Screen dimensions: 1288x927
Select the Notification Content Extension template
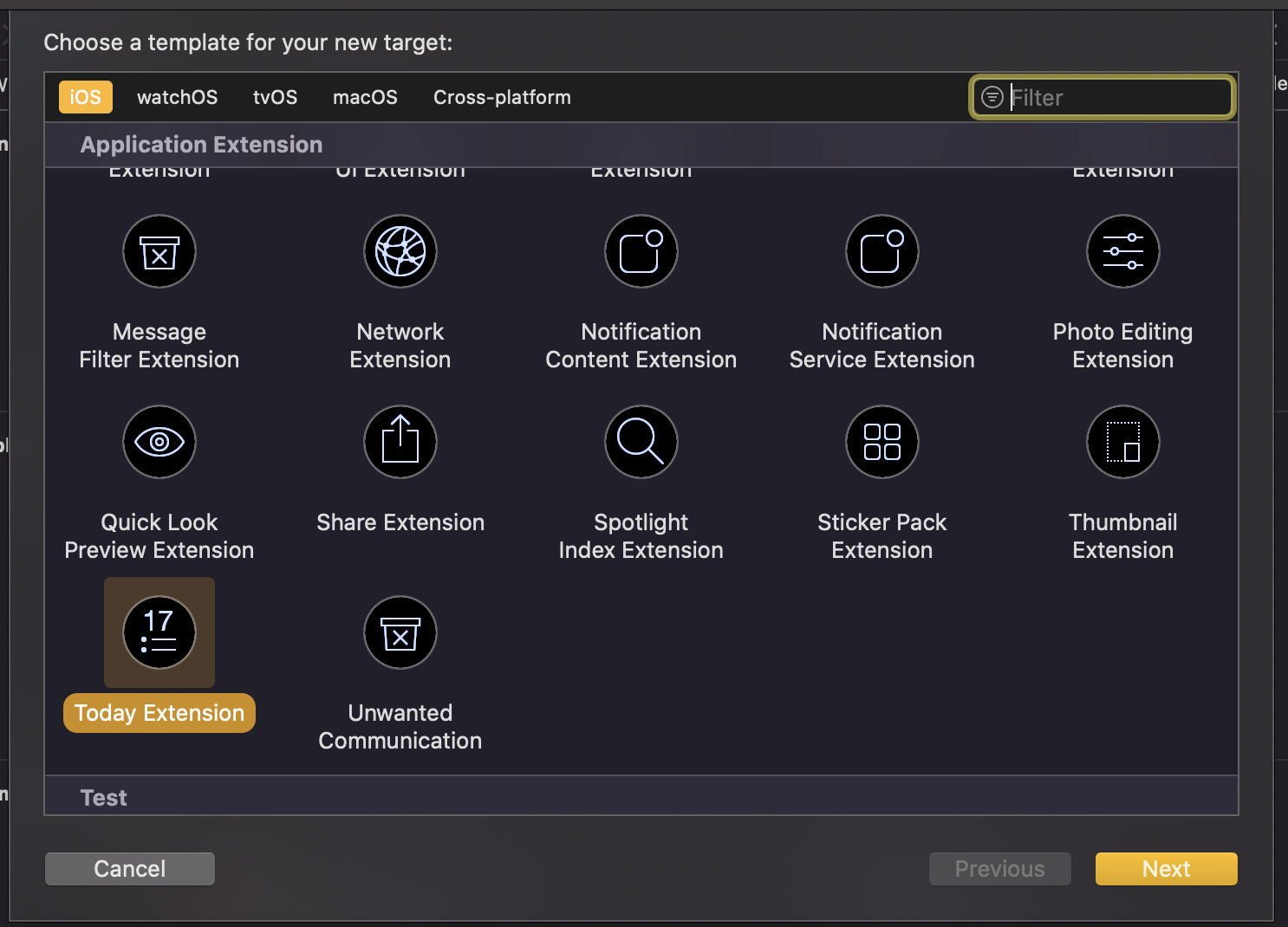pos(641,251)
